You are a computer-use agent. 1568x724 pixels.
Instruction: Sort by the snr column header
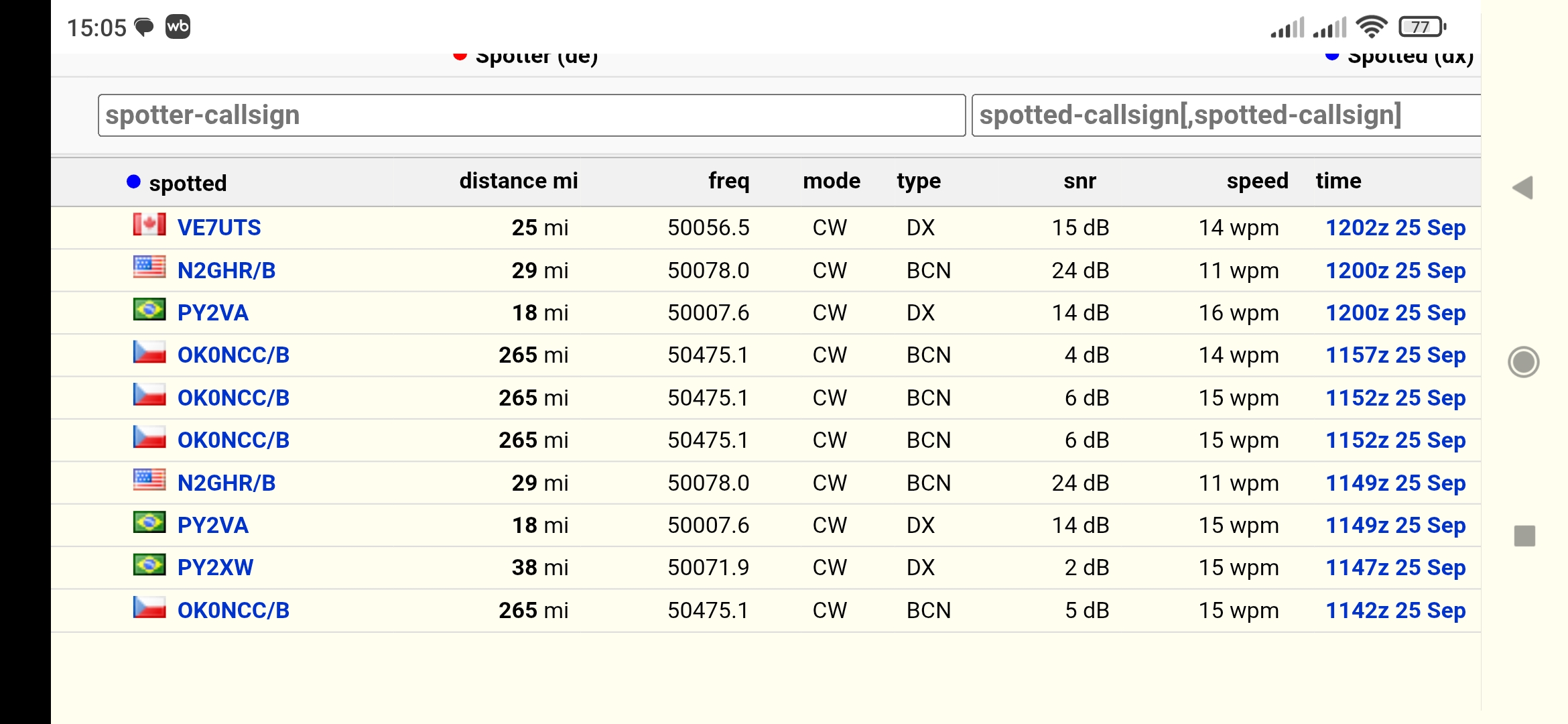click(1080, 181)
